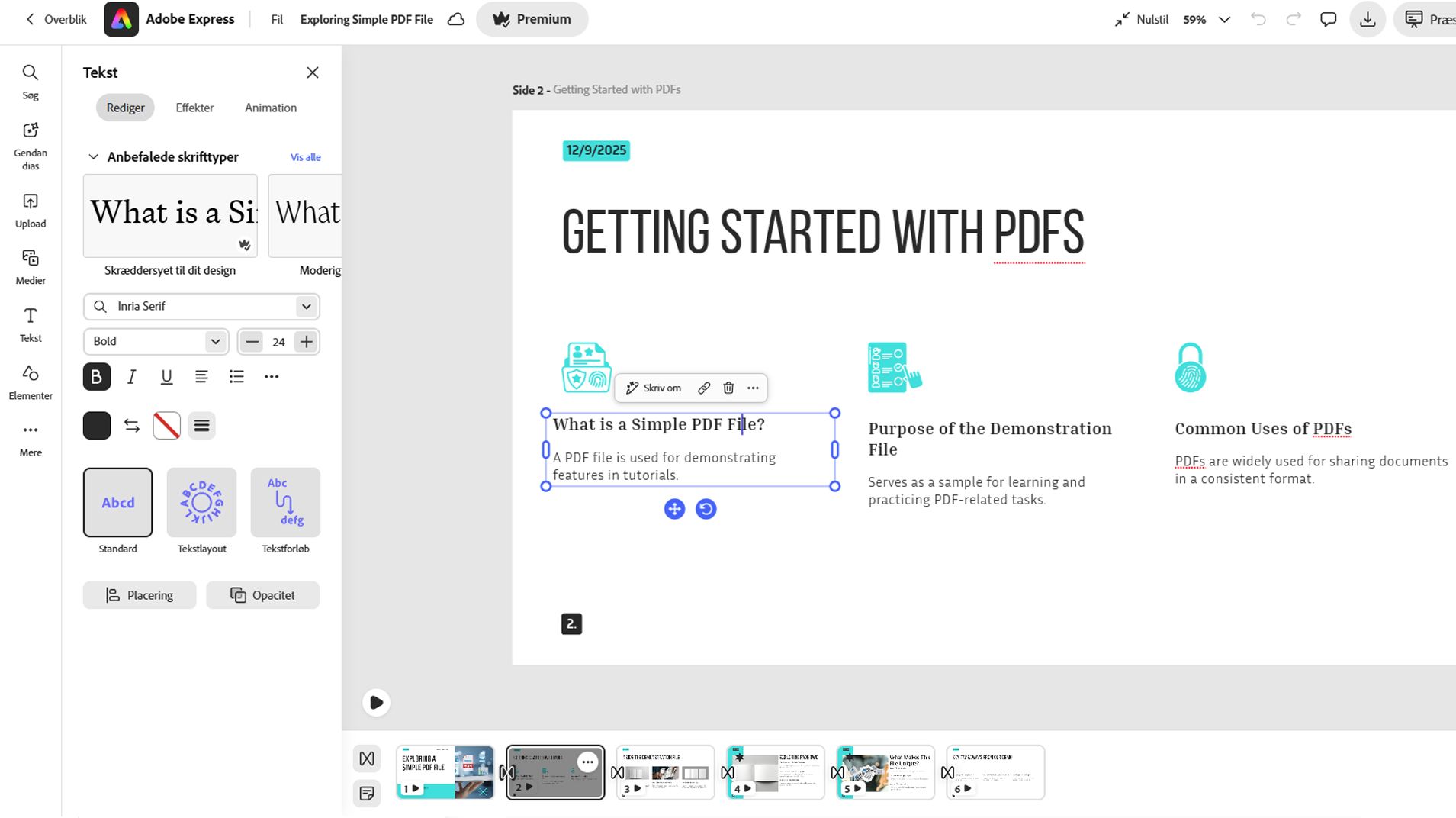Click the font size value field
1456x818 pixels.
pyautogui.click(x=279, y=342)
